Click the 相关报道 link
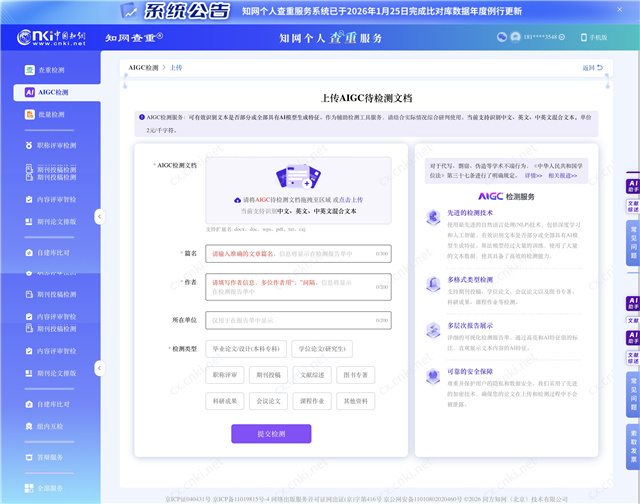640x504 pixels. click(x=561, y=174)
